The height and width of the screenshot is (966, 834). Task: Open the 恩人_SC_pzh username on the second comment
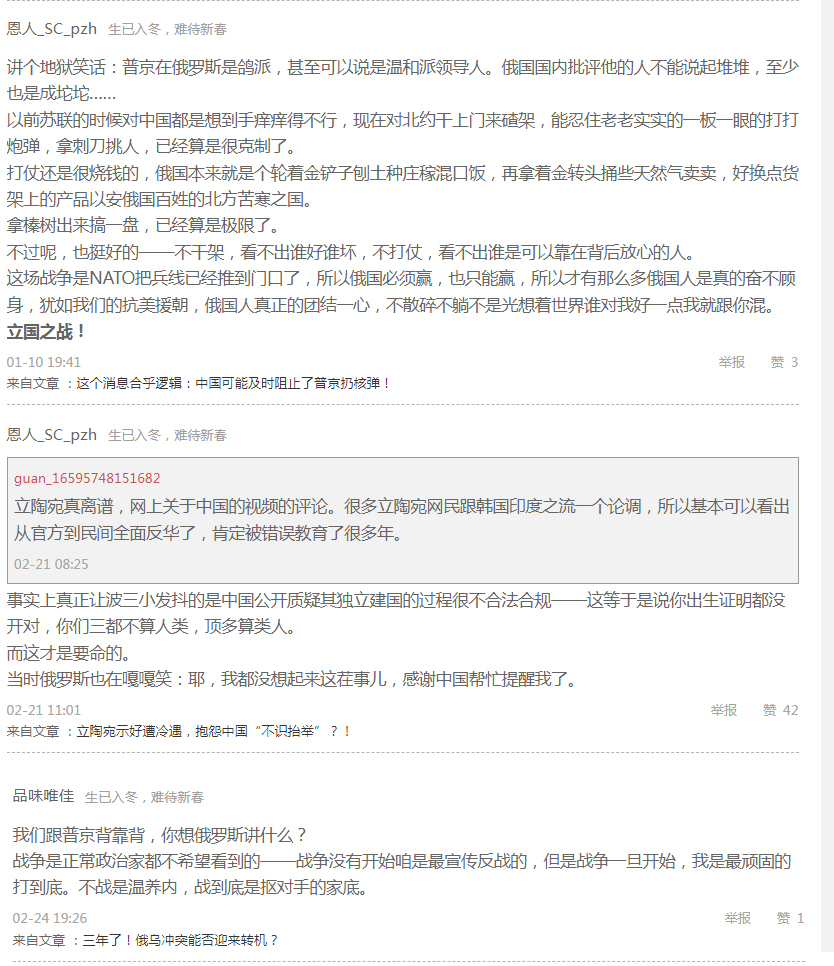pyautogui.click(x=52, y=435)
